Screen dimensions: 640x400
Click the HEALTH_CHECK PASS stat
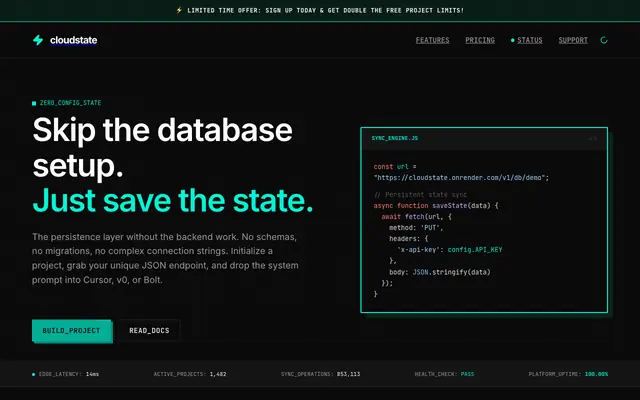point(444,374)
